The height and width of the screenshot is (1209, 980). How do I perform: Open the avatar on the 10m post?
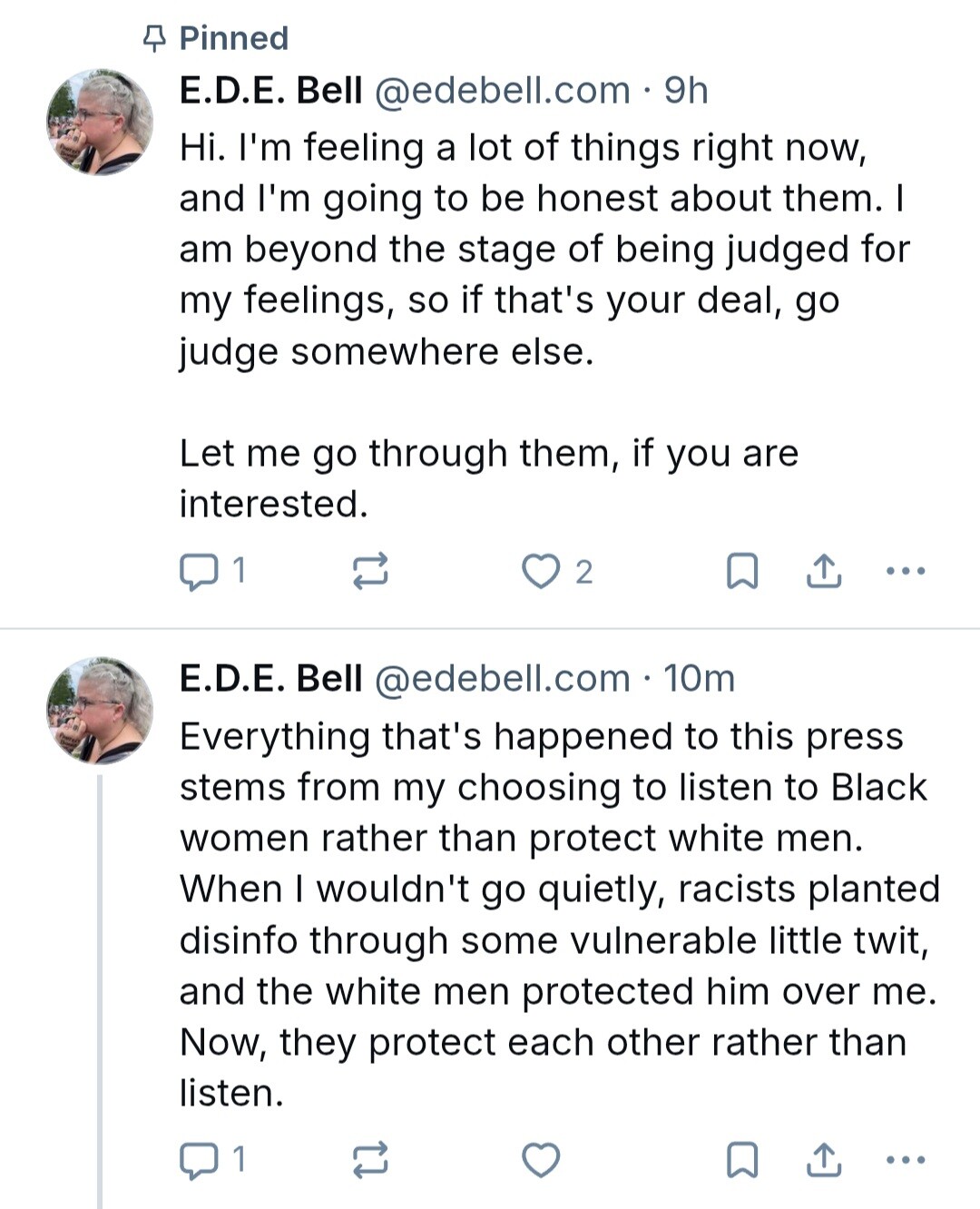point(100,711)
